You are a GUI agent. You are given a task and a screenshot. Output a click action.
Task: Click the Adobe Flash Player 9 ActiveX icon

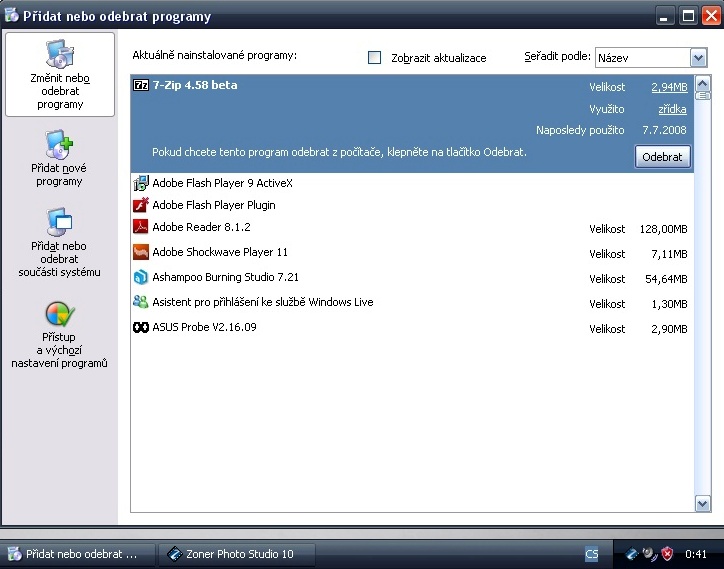pyautogui.click(x=141, y=184)
